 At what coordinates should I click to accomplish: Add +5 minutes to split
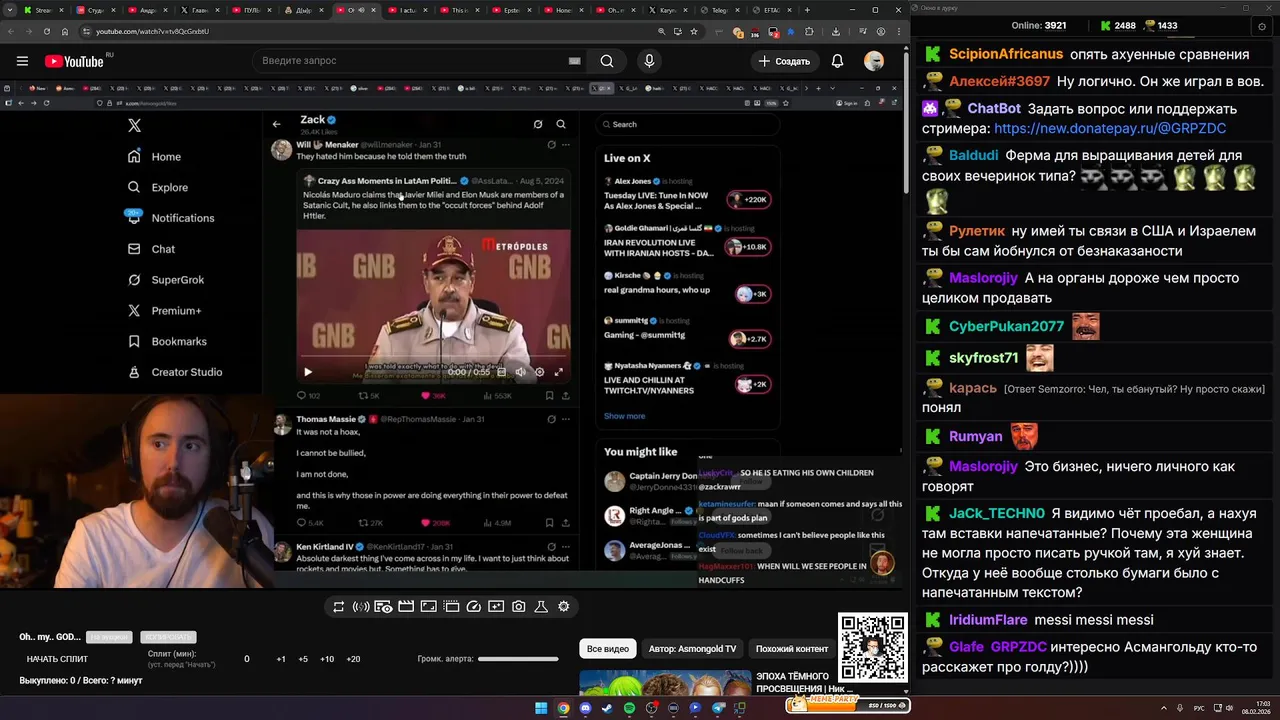pos(303,659)
